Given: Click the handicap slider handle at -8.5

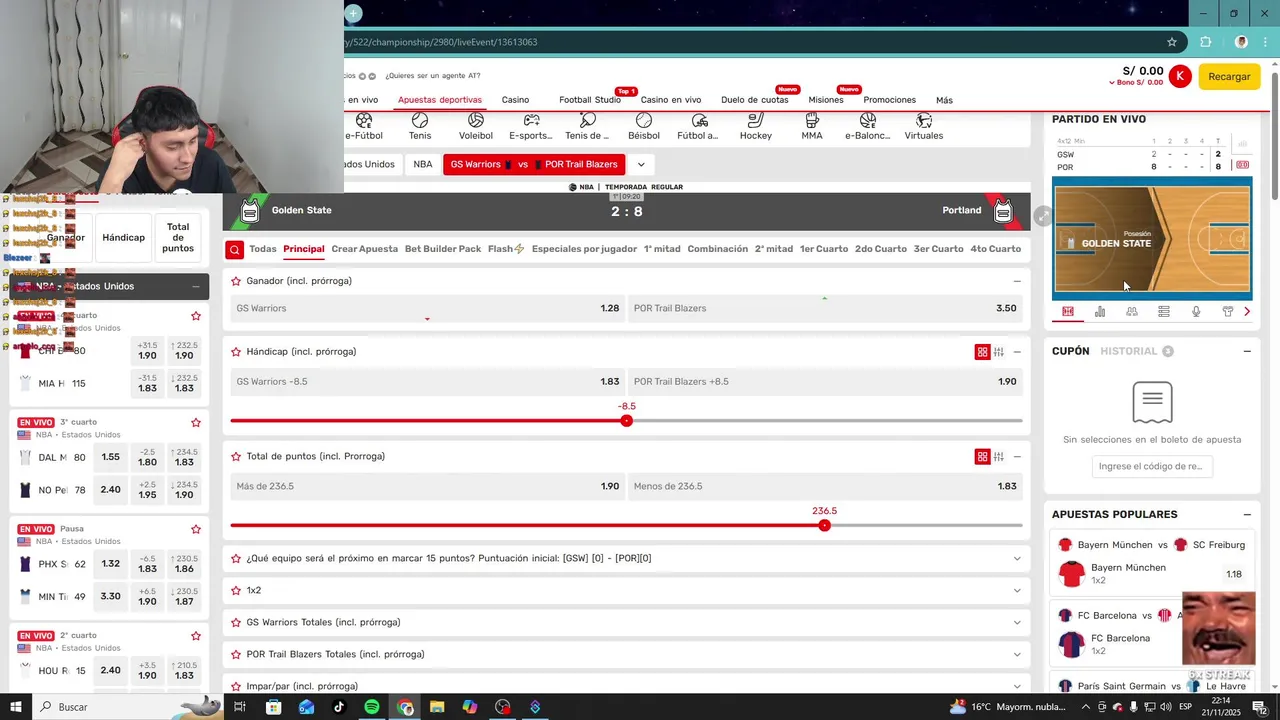Looking at the screenshot, I should pyautogui.click(x=627, y=421).
